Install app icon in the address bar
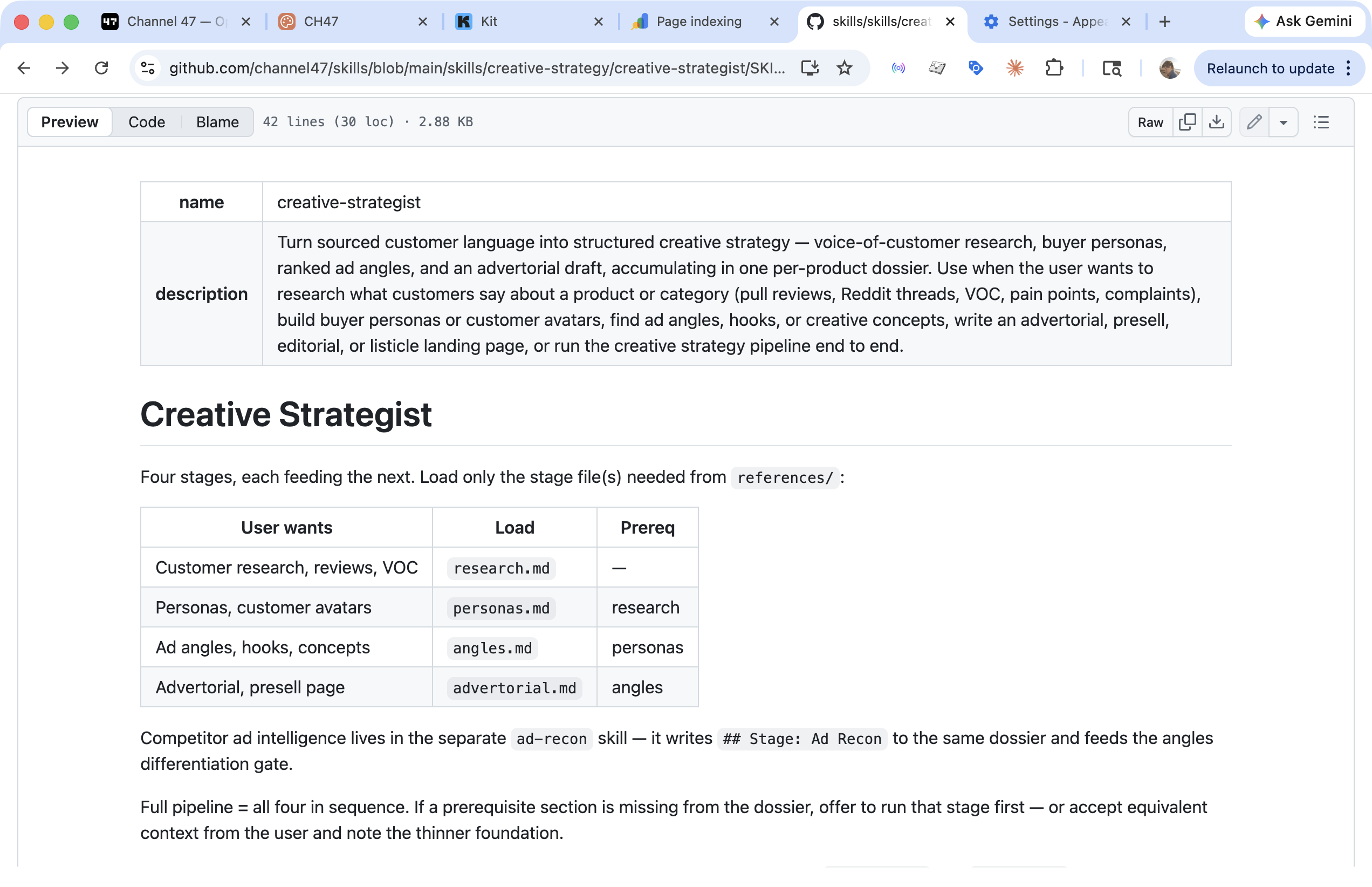Image resolution: width=1372 pixels, height=887 pixels. [810, 68]
